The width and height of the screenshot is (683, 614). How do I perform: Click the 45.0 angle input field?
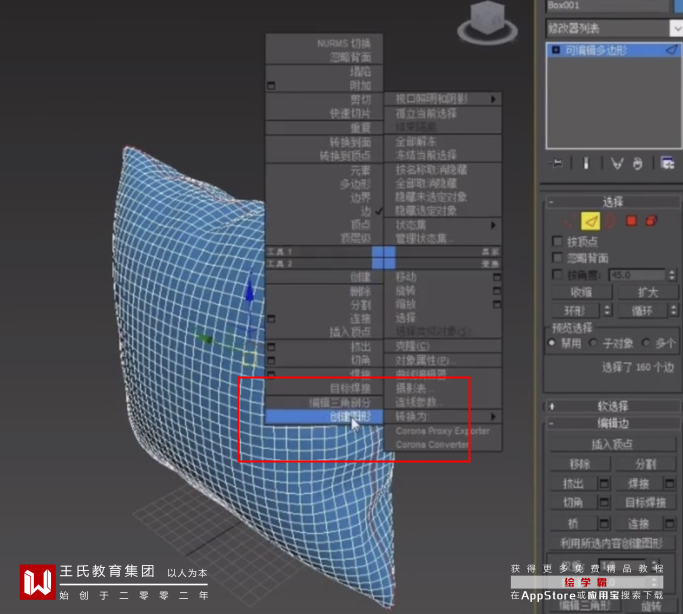[637, 275]
